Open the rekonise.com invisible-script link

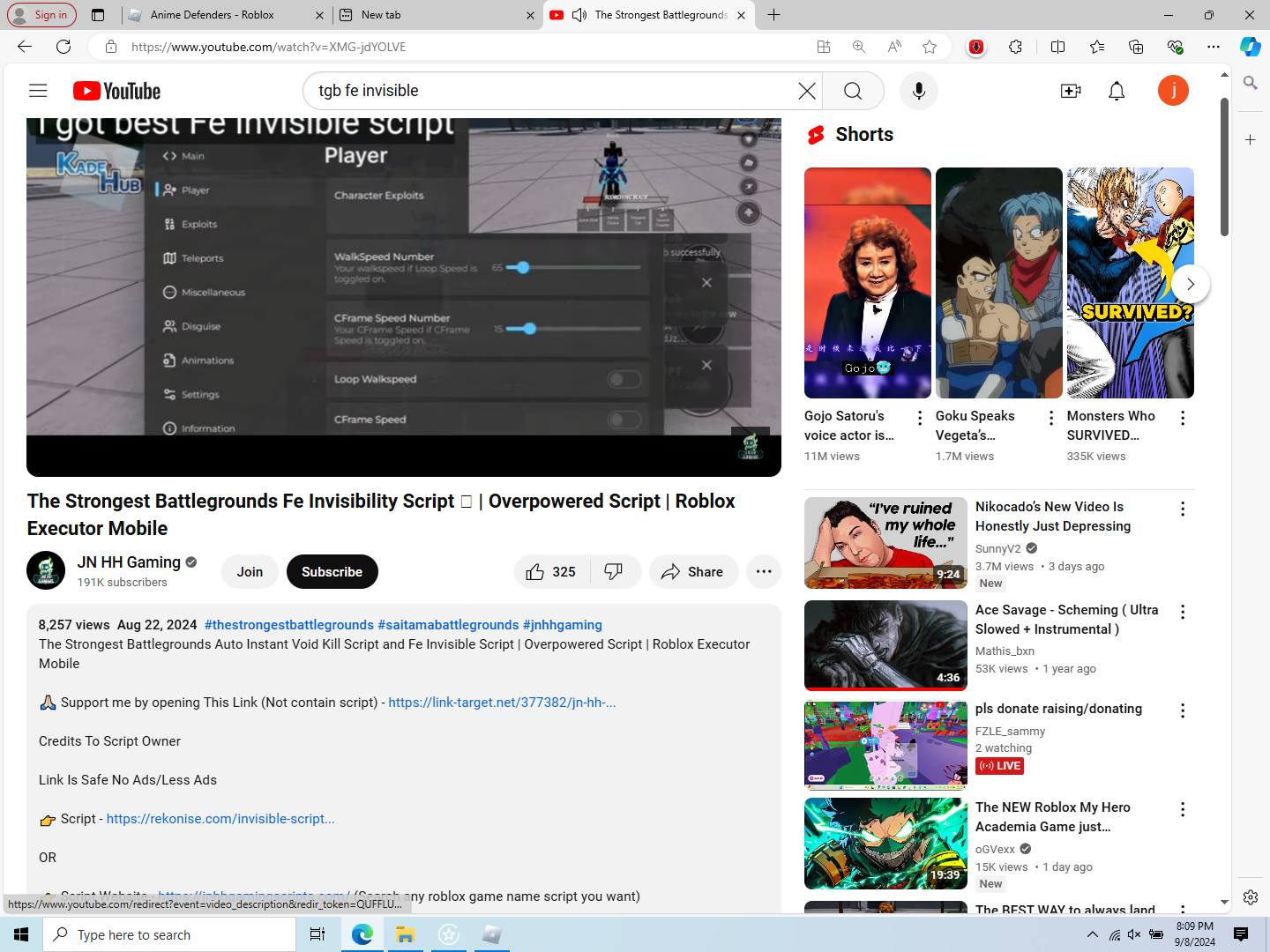pyautogui.click(x=220, y=819)
